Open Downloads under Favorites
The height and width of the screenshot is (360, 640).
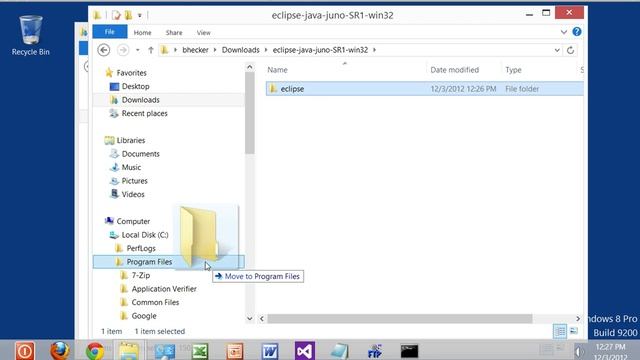coord(140,100)
